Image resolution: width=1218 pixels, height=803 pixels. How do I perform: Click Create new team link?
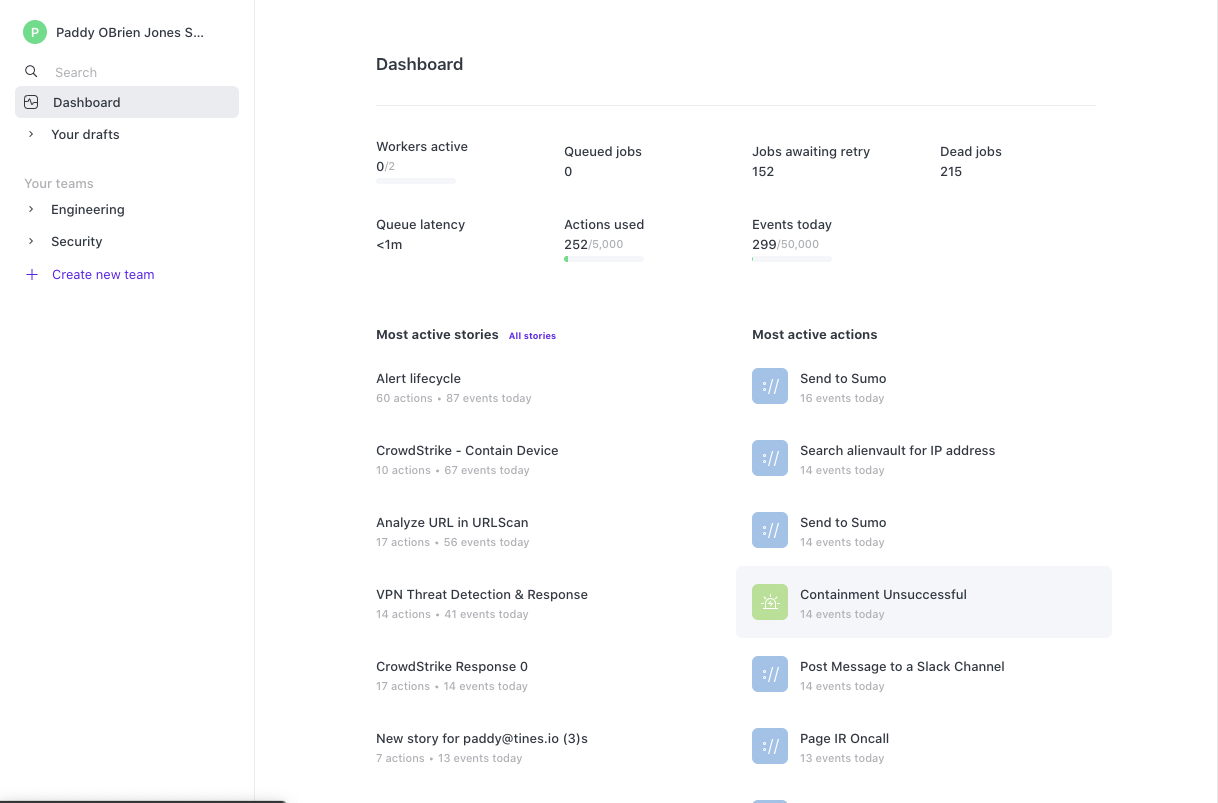coord(103,274)
